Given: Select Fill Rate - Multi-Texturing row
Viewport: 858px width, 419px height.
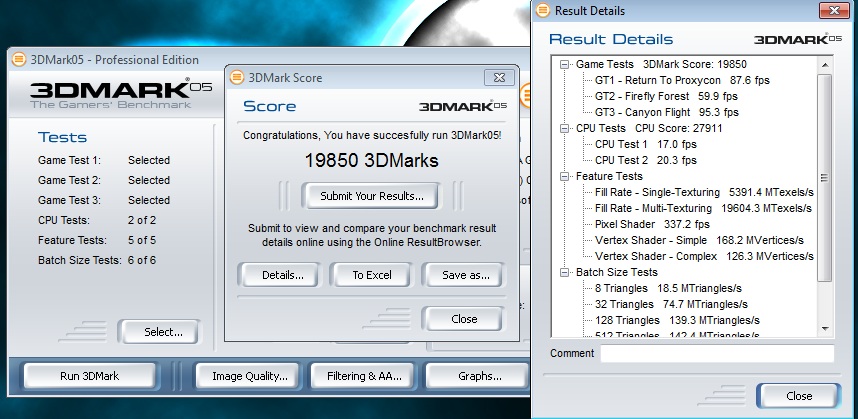Looking at the screenshot, I should (x=703, y=208).
